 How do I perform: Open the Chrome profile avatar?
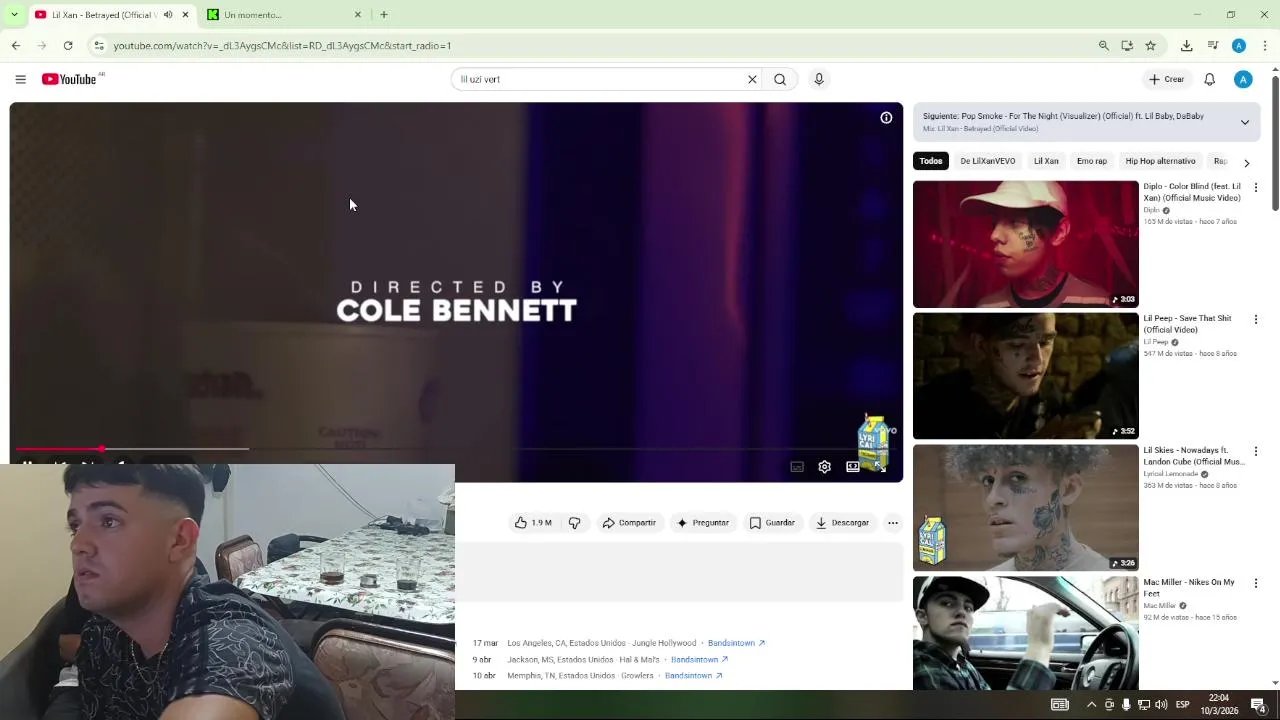(1239, 45)
